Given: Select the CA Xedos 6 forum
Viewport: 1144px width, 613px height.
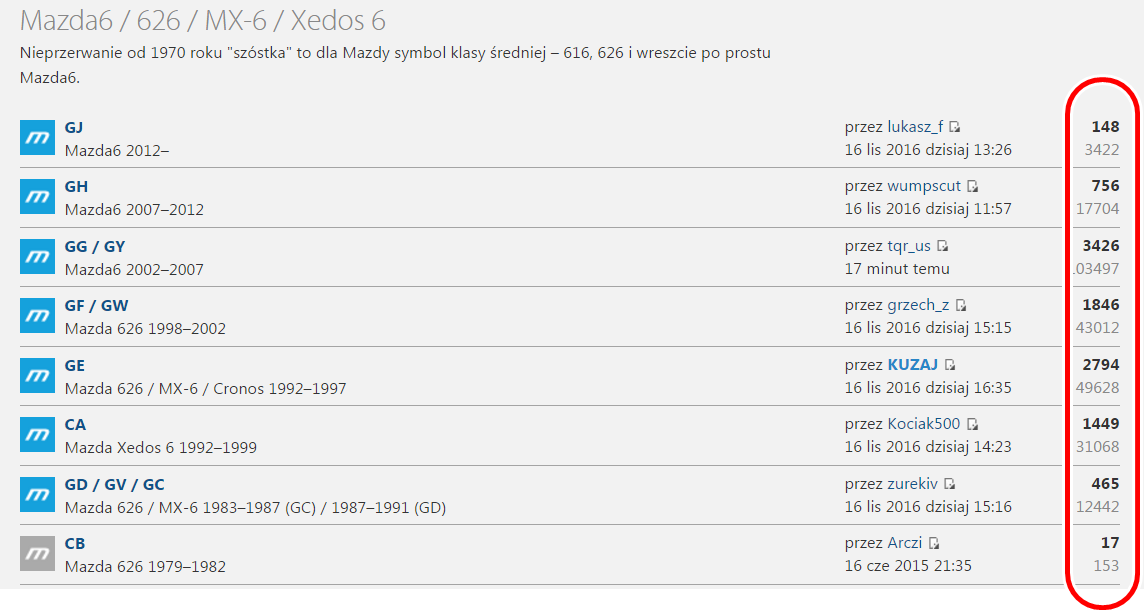Looking at the screenshot, I should pyautogui.click(x=75, y=424).
